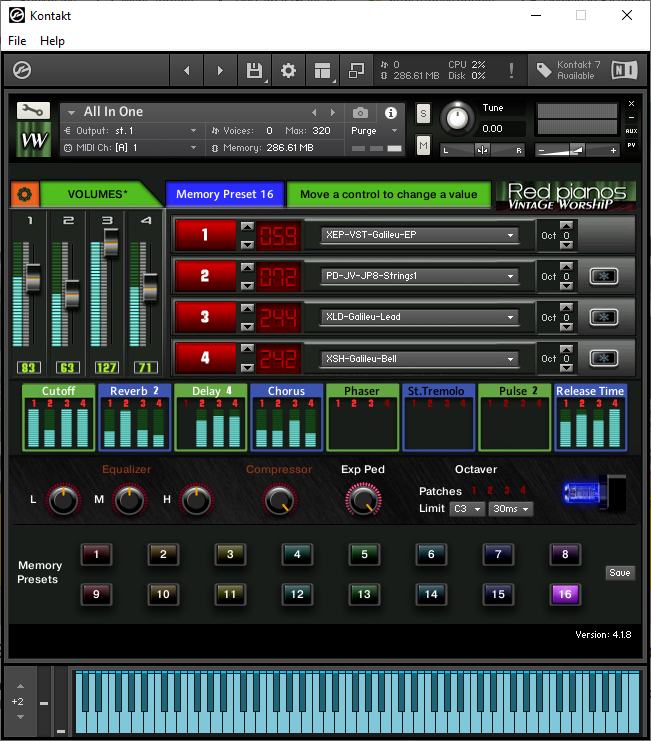The height and width of the screenshot is (741, 651).
Task: Open Output st. 1 dropdown
Action: click(131, 131)
